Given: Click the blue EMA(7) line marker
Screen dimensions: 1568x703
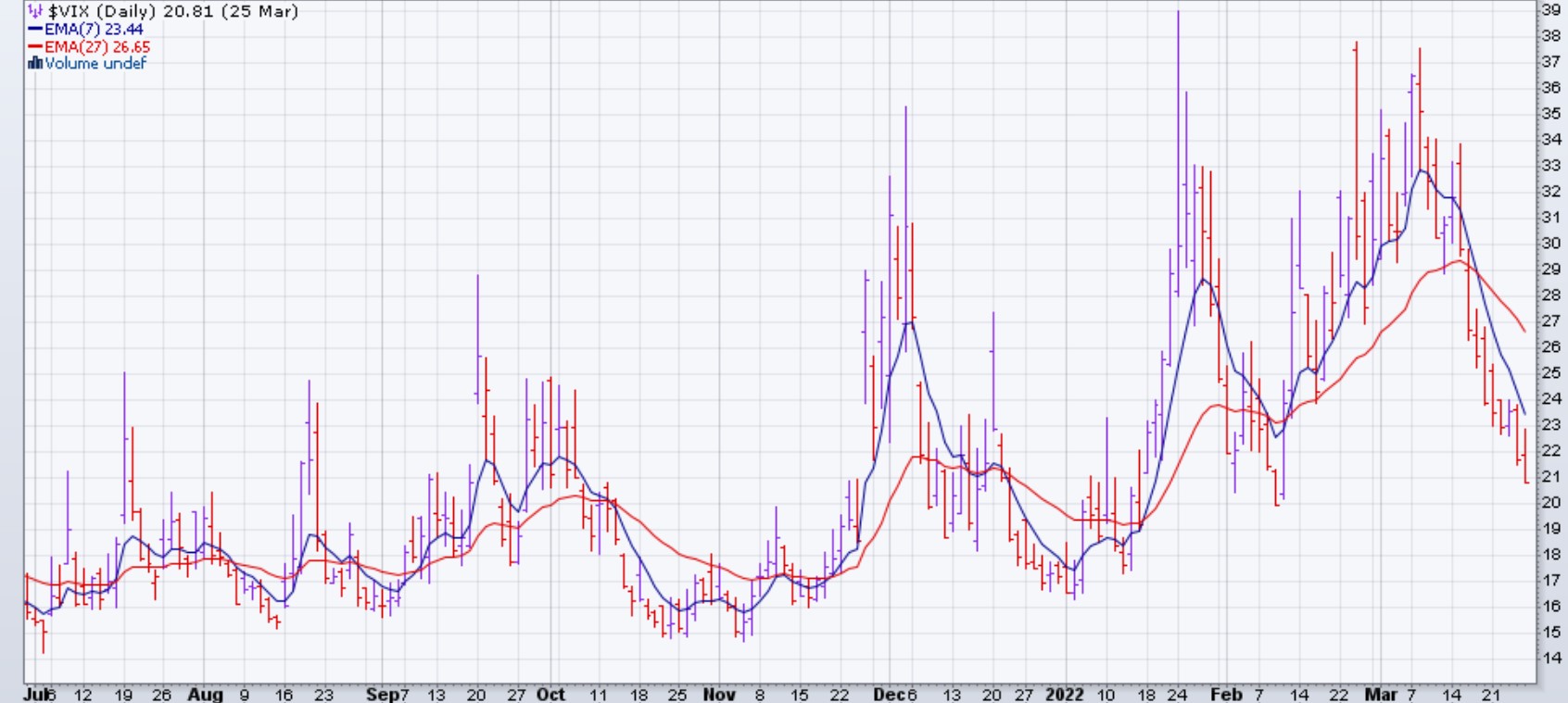Looking at the screenshot, I should [x=35, y=30].
